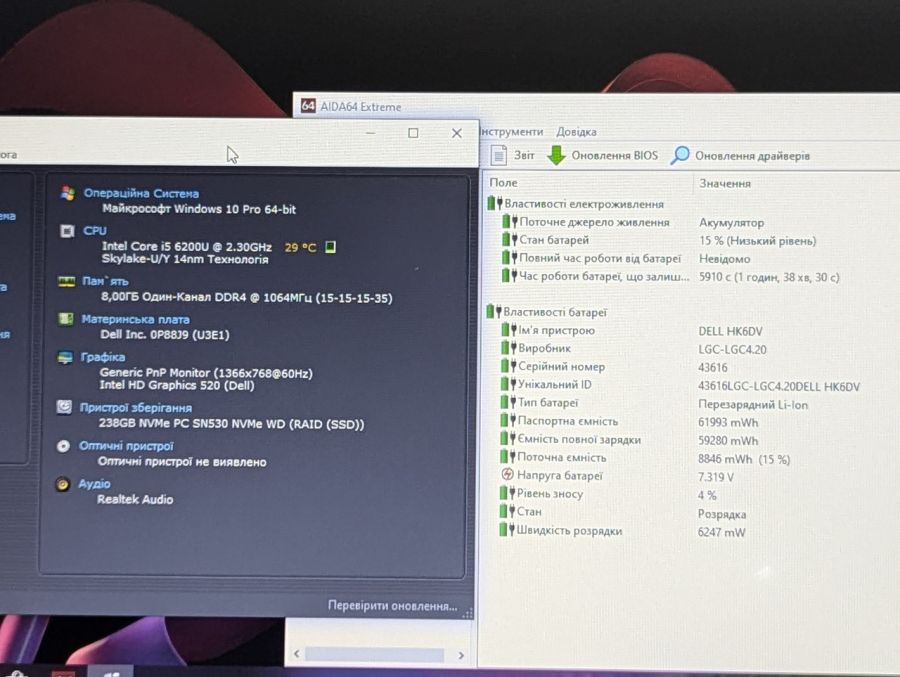Image resolution: width=900 pixels, height=677 pixels.
Task: Click the Оновлення драйверів magnifier icon
Action: 680,155
